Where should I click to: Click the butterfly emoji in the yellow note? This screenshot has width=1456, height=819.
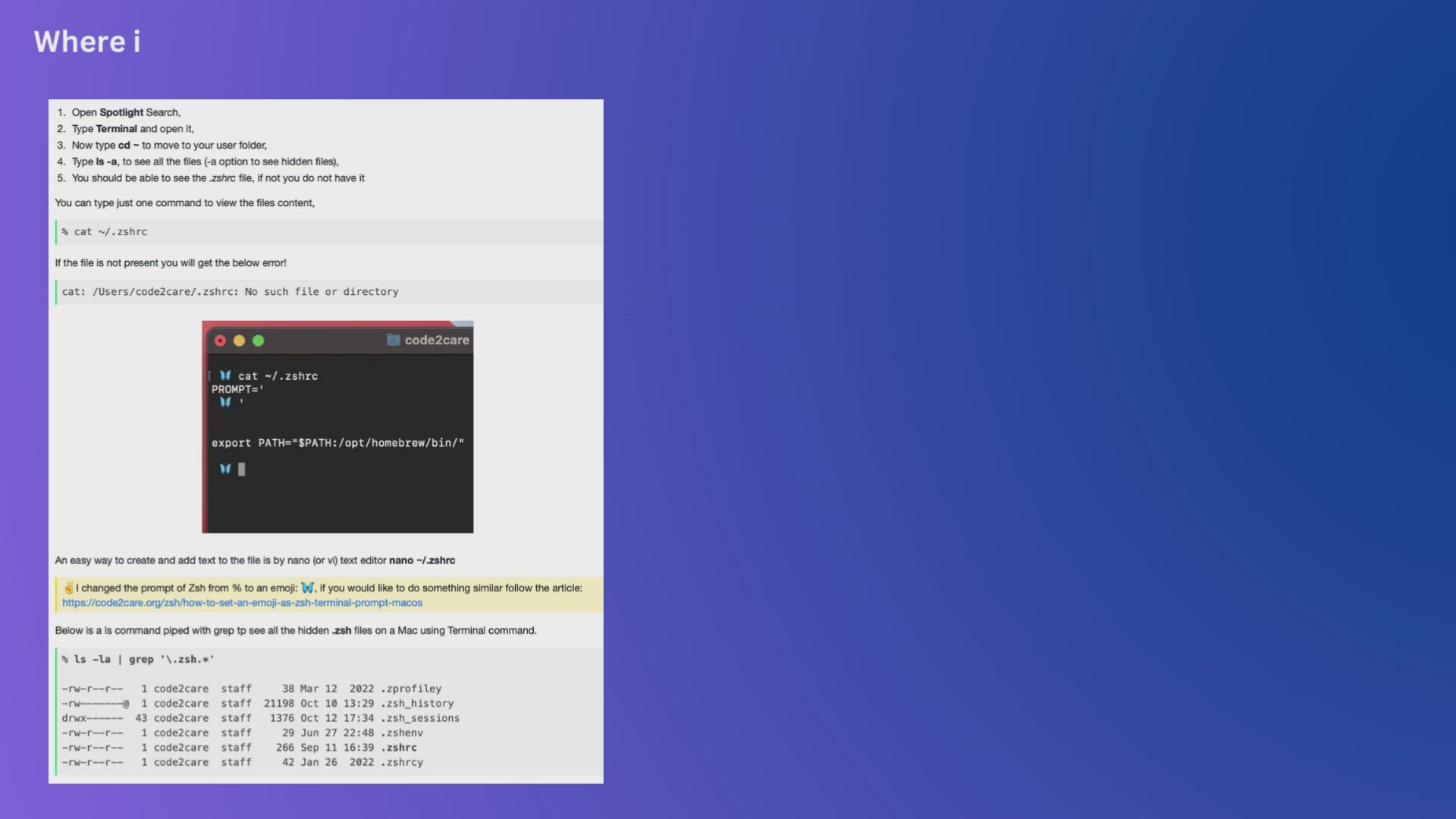[307, 588]
